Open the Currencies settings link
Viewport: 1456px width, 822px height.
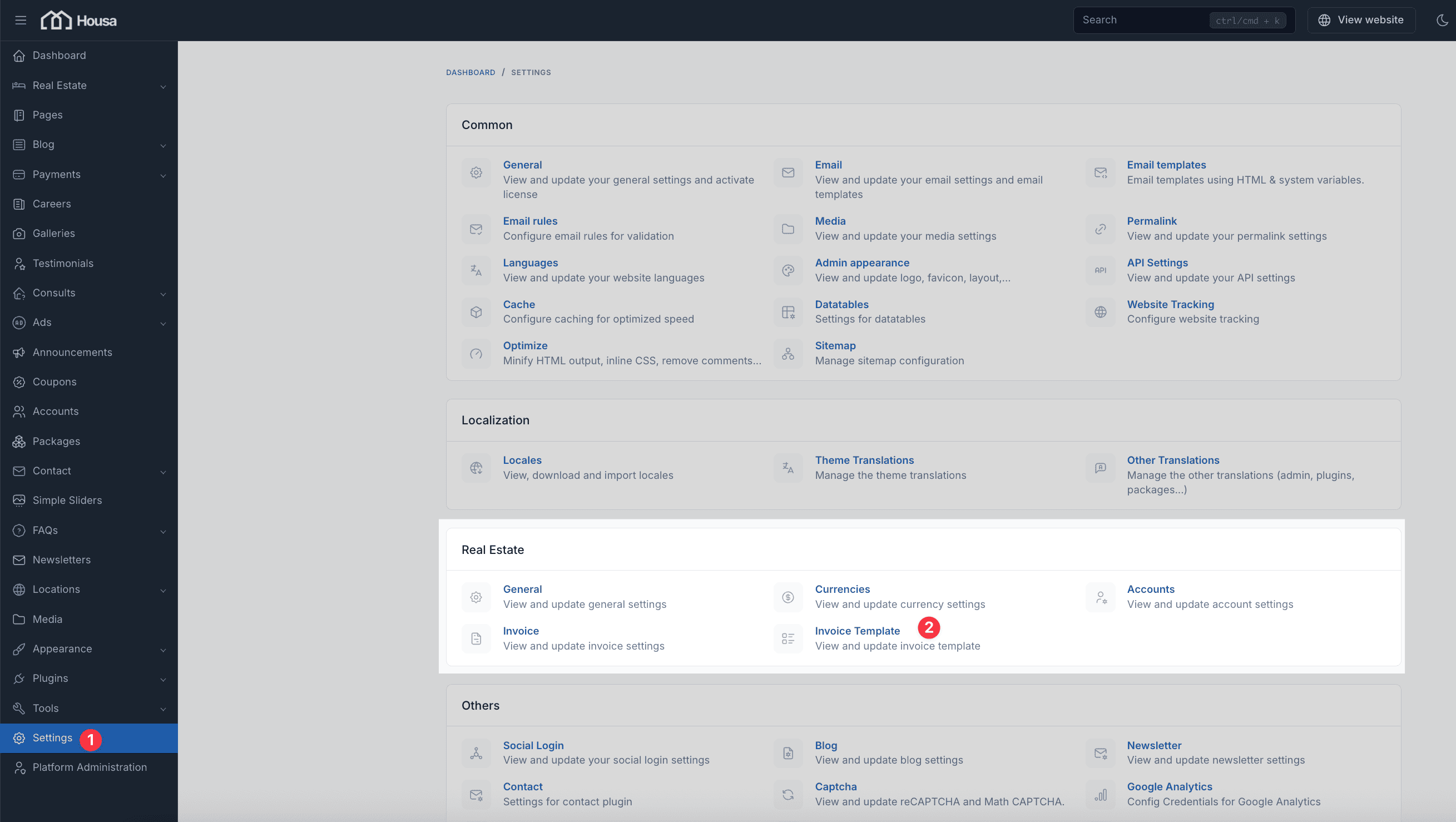[x=842, y=589]
